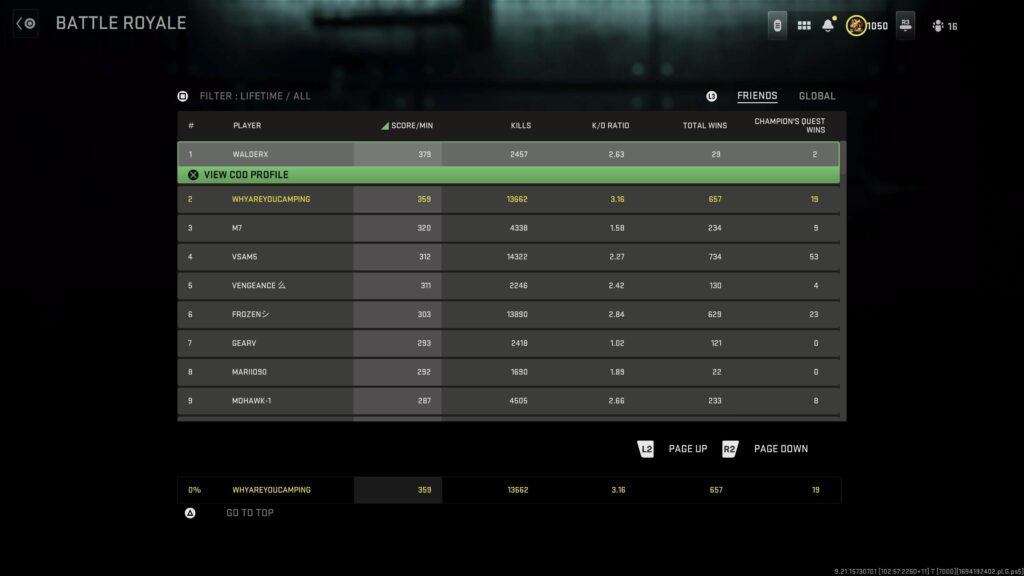Click the R3 headset icon
Screen dimensions: 1024x576
(905, 25)
